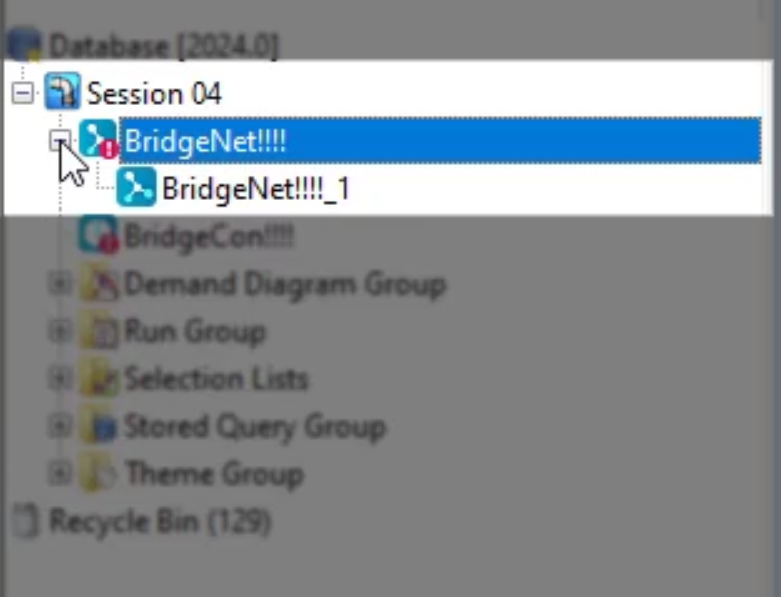The width and height of the screenshot is (781, 597).
Task: Click the Database icon at the tree root
Action: (x=25, y=45)
